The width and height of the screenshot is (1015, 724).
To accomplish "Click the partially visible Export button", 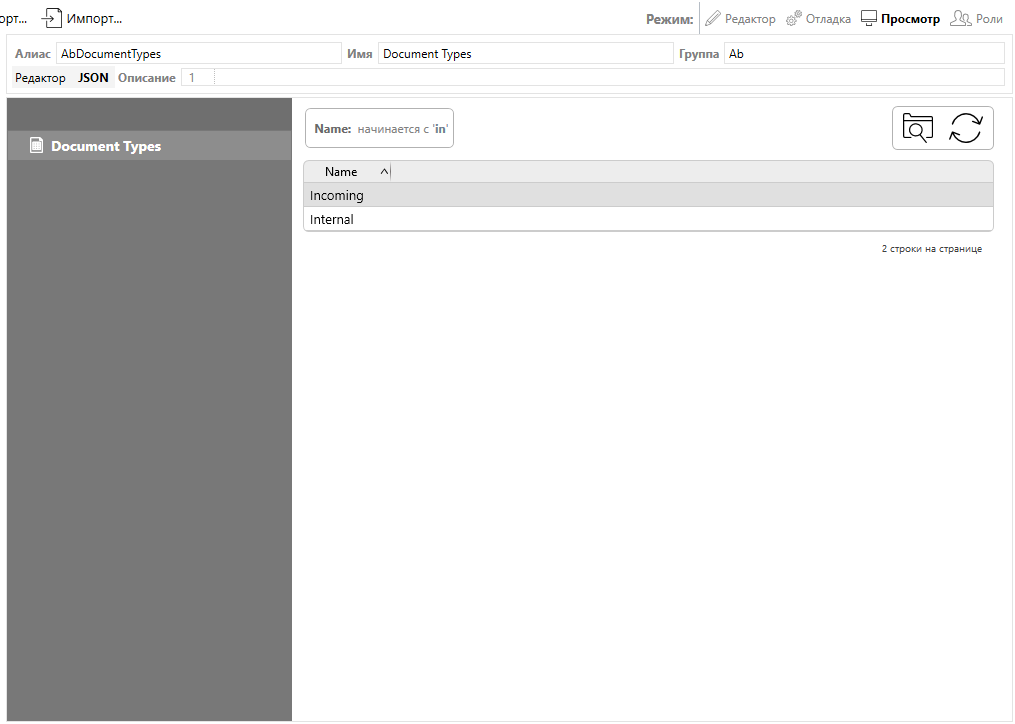I will [13, 18].
